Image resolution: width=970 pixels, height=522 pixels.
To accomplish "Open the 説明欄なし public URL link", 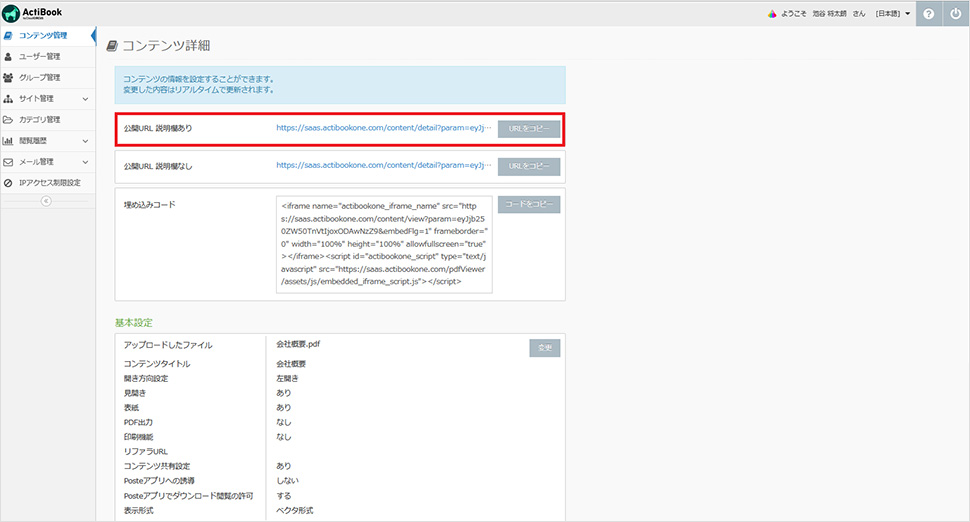I will 384,165.
